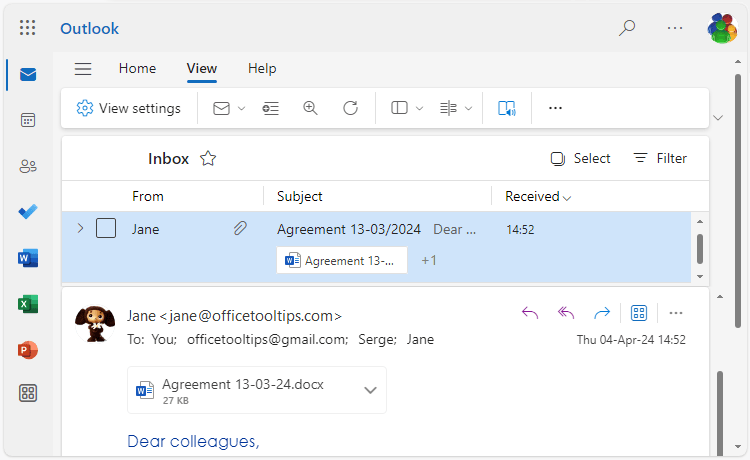
Task: Click the main window scrollbar thumb
Action: pyautogui.click(x=739, y=201)
